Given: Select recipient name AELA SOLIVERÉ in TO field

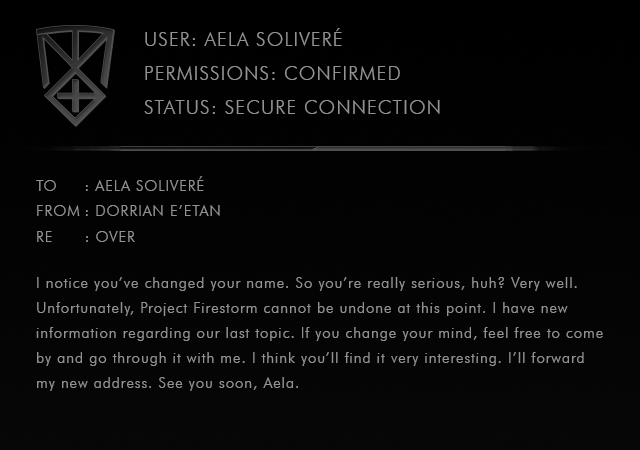Looking at the screenshot, I should click(150, 186).
